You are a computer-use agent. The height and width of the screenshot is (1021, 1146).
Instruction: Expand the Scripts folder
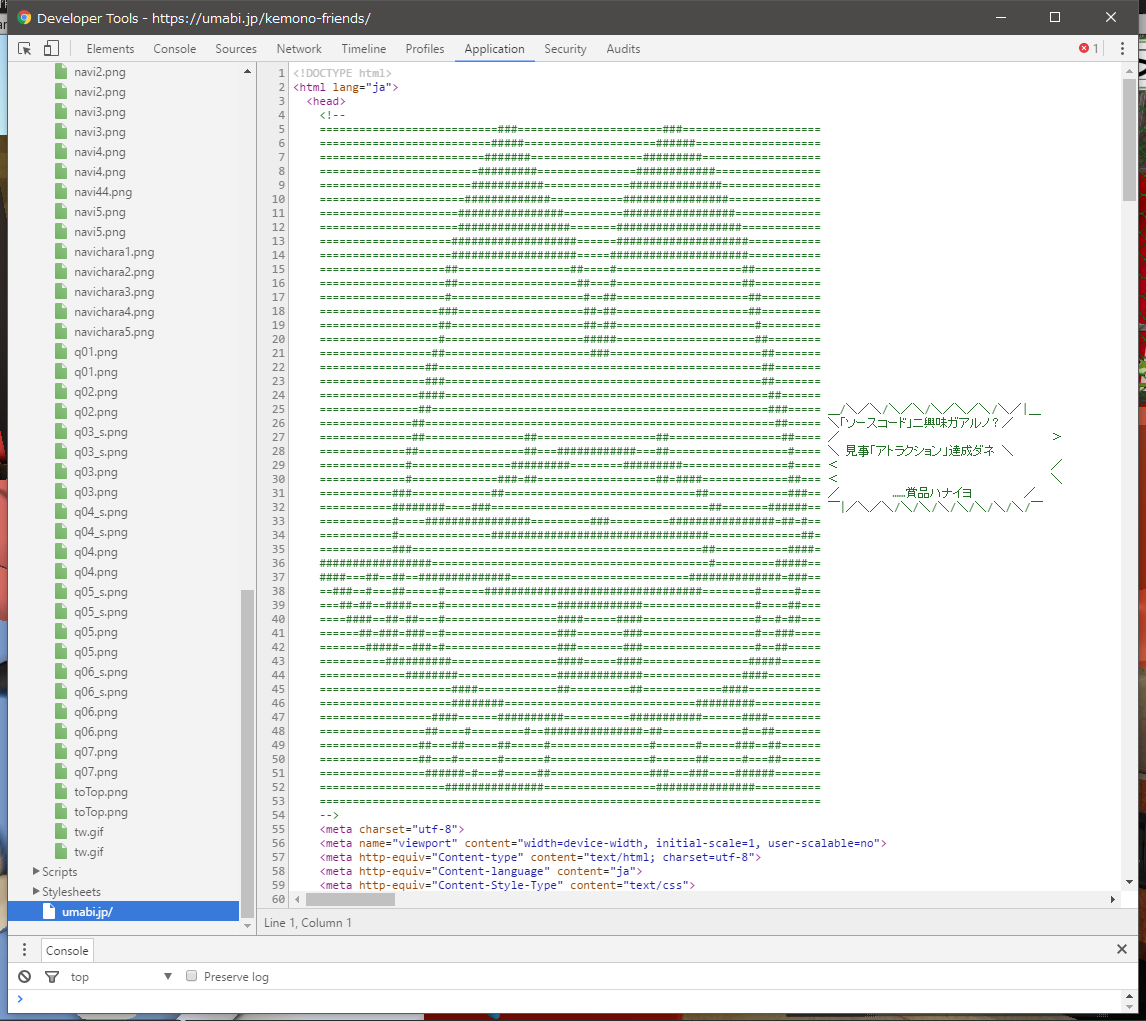click(x=37, y=872)
